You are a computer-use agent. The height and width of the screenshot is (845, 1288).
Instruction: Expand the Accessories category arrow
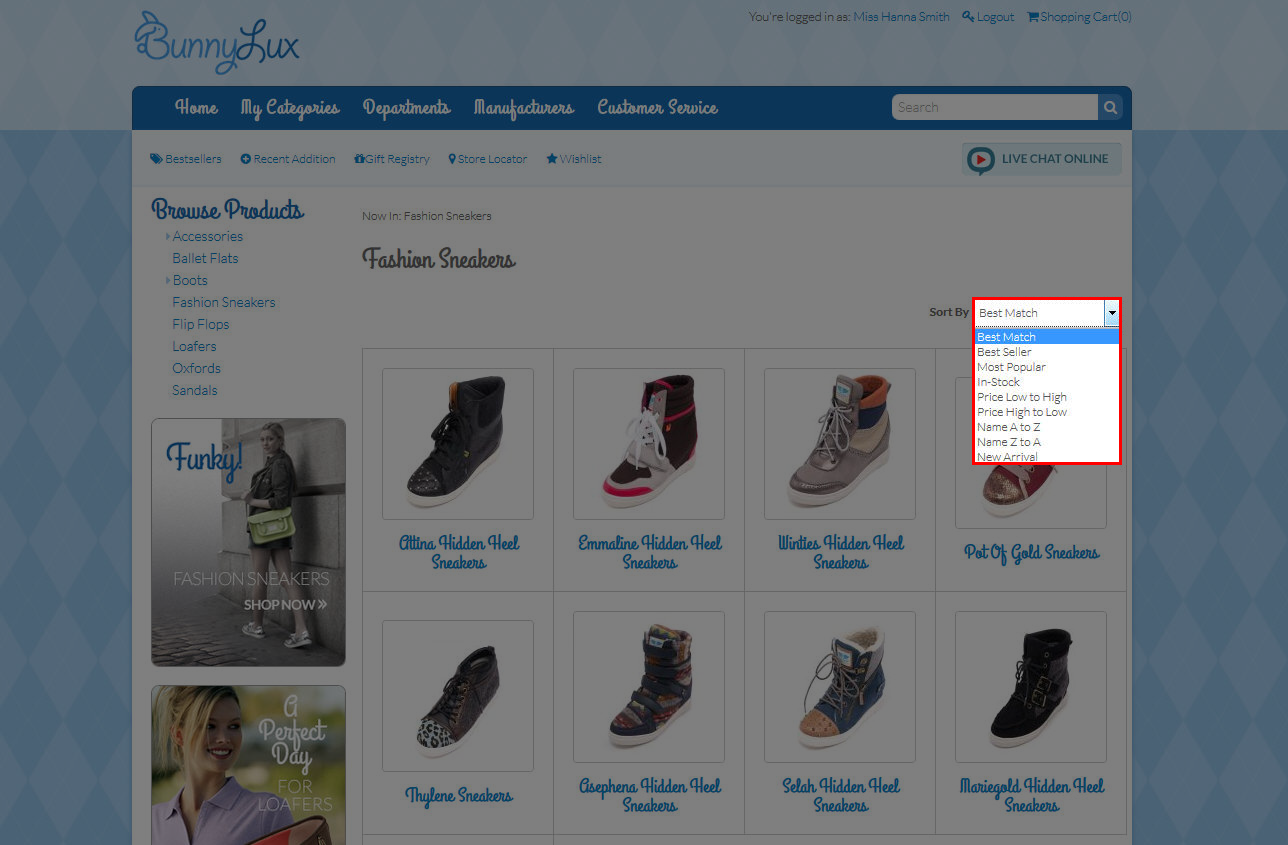click(x=168, y=237)
